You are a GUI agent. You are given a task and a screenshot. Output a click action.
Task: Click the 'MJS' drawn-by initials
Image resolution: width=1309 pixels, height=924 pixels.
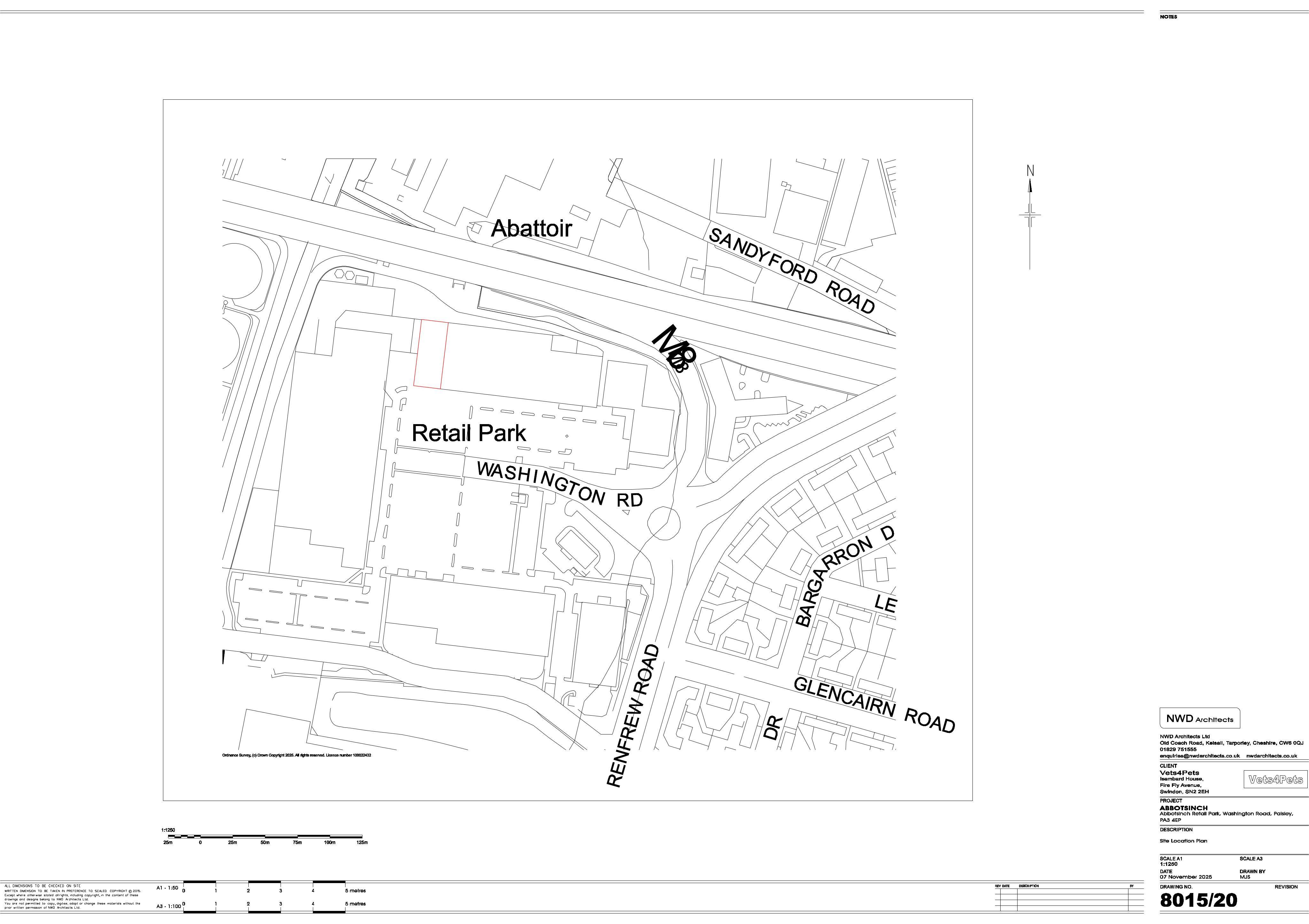point(1244,877)
